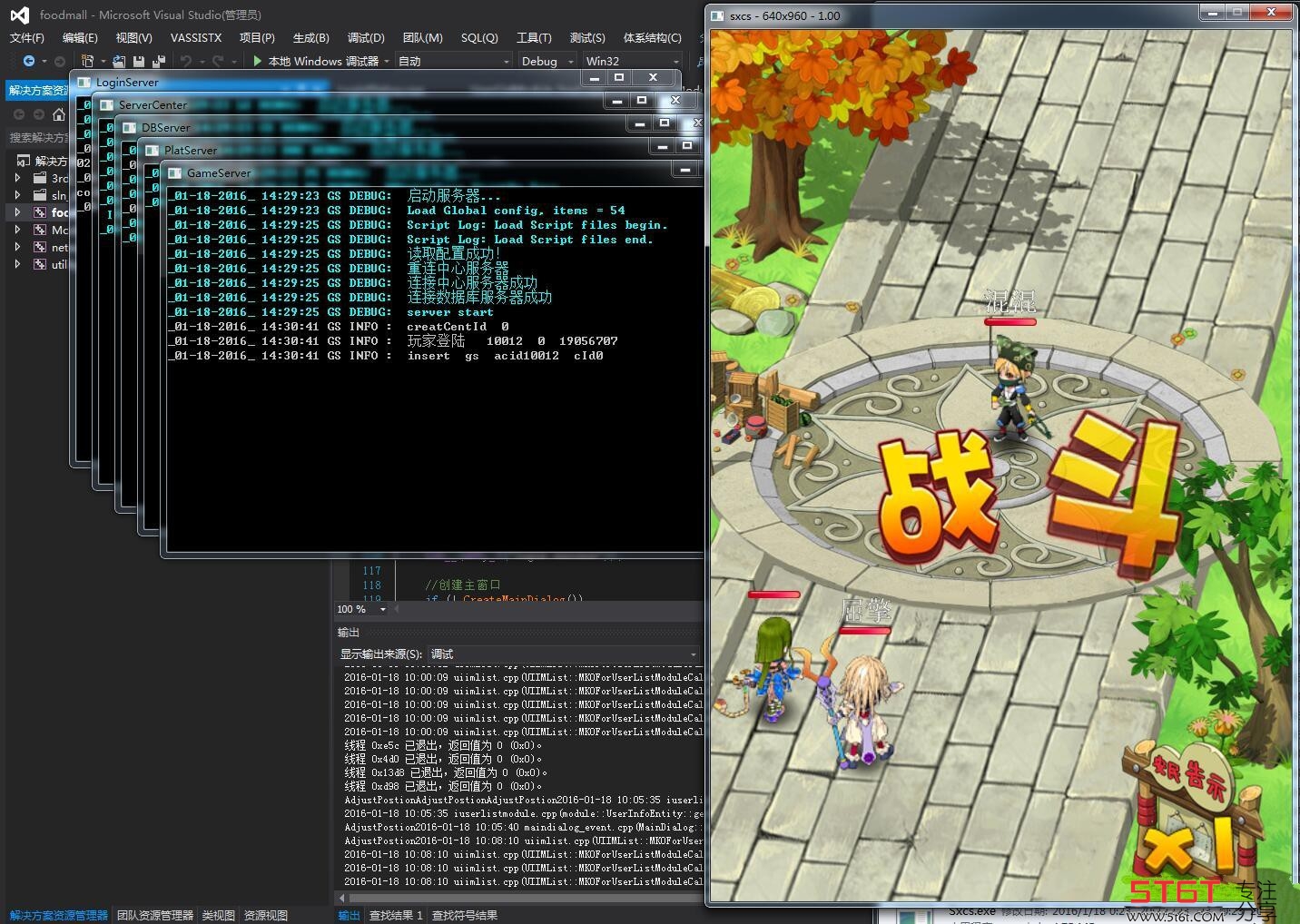This screenshot has width=1300, height=924.
Task: Switch to 团队资源管理器 bottom tab
Action: [155, 915]
